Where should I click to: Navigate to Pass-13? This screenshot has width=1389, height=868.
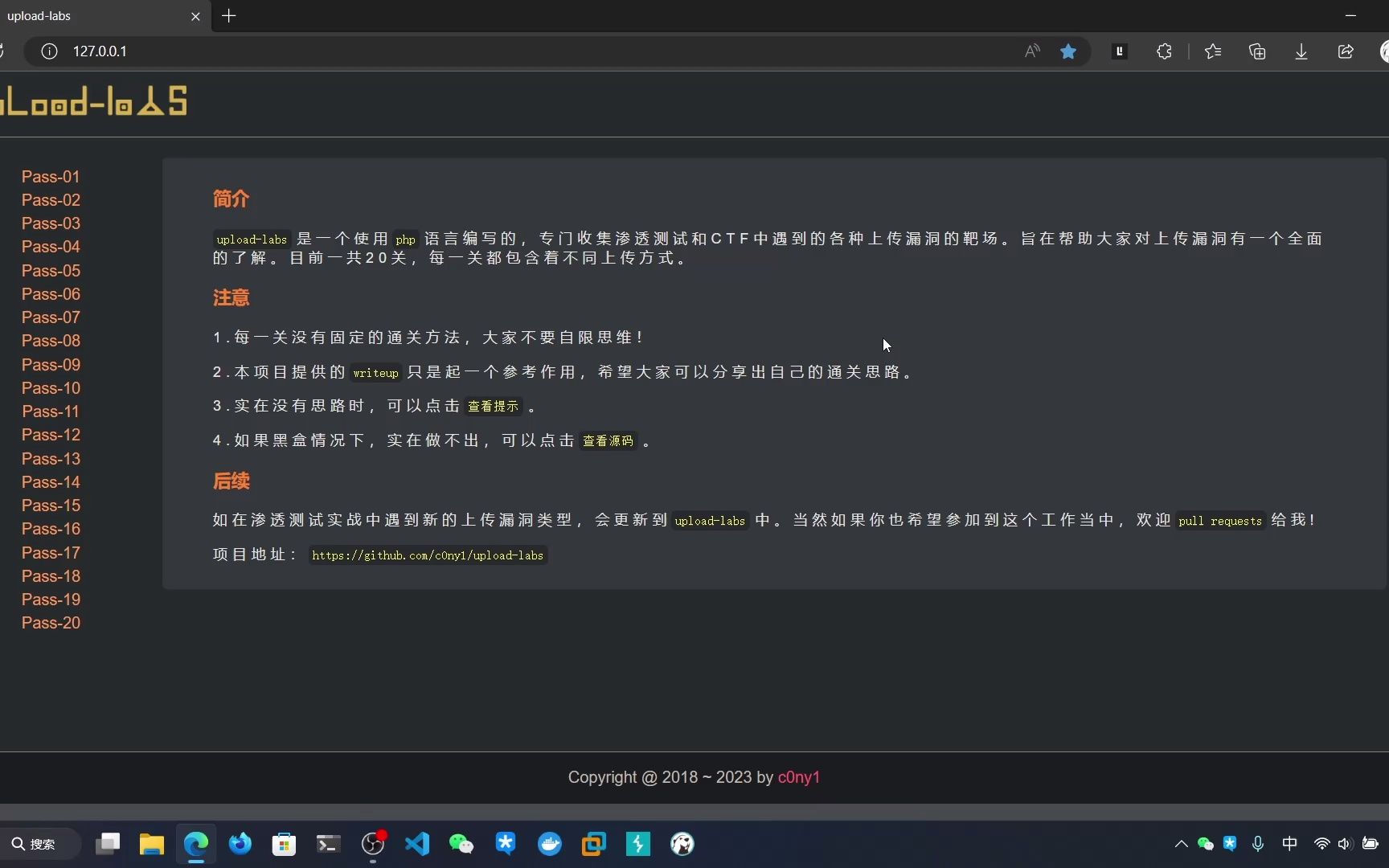(x=51, y=459)
